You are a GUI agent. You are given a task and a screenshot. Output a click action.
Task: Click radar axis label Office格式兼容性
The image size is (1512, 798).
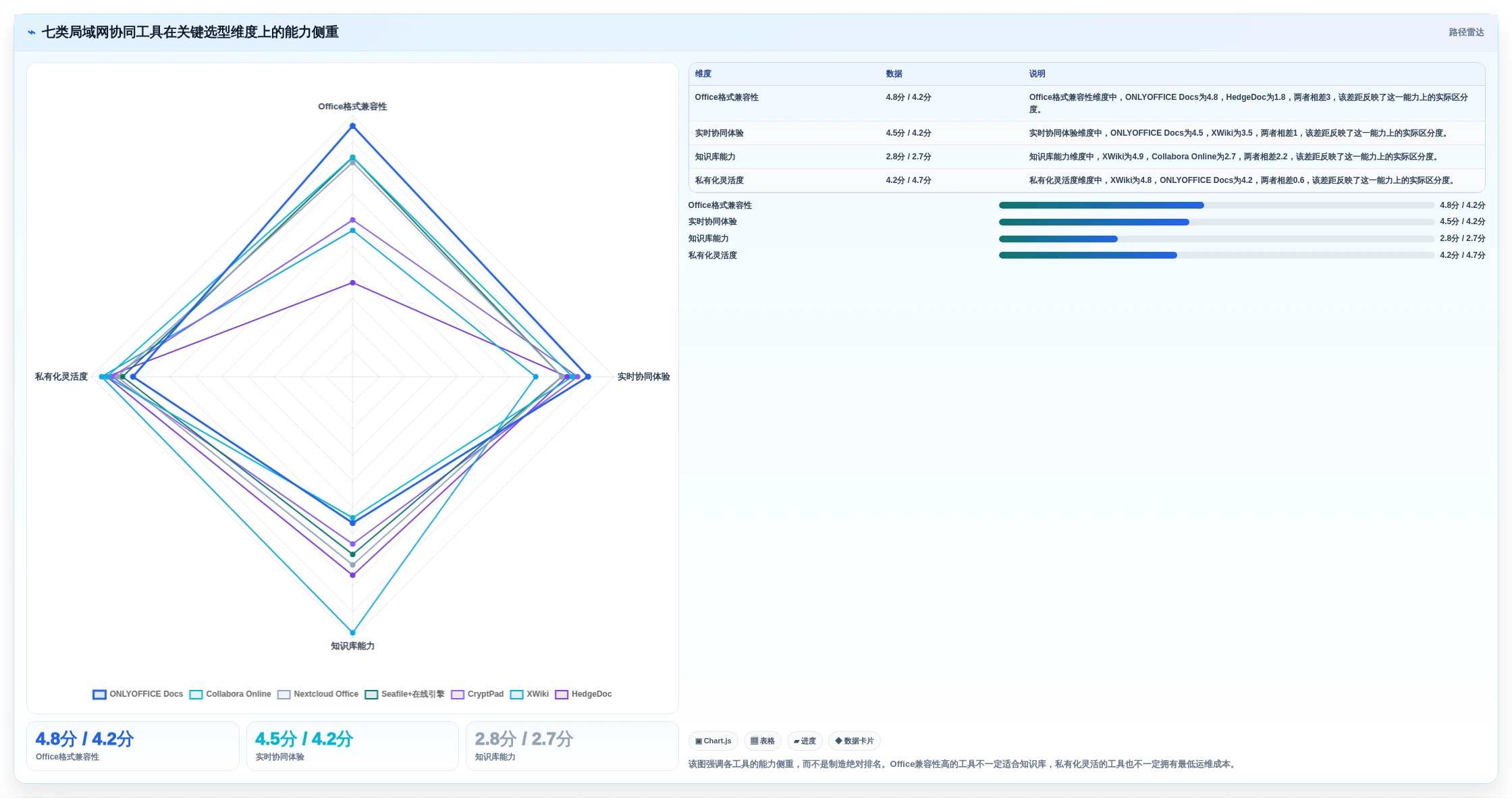click(352, 107)
